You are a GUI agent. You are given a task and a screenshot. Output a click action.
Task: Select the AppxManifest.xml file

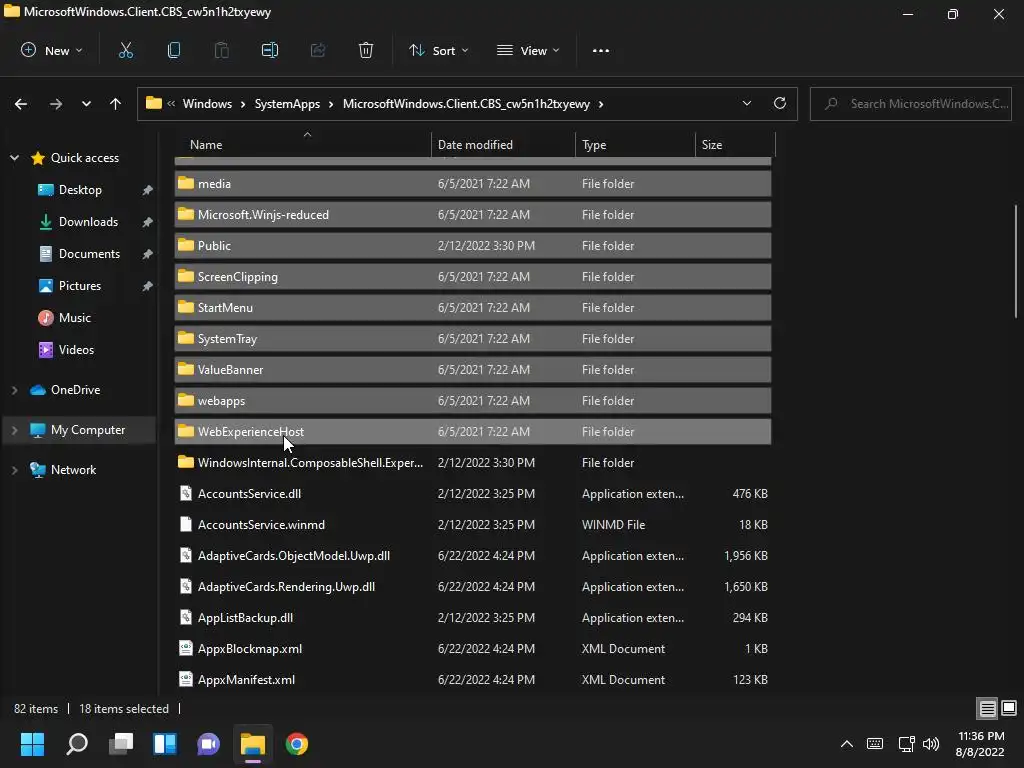(x=473, y=680)
